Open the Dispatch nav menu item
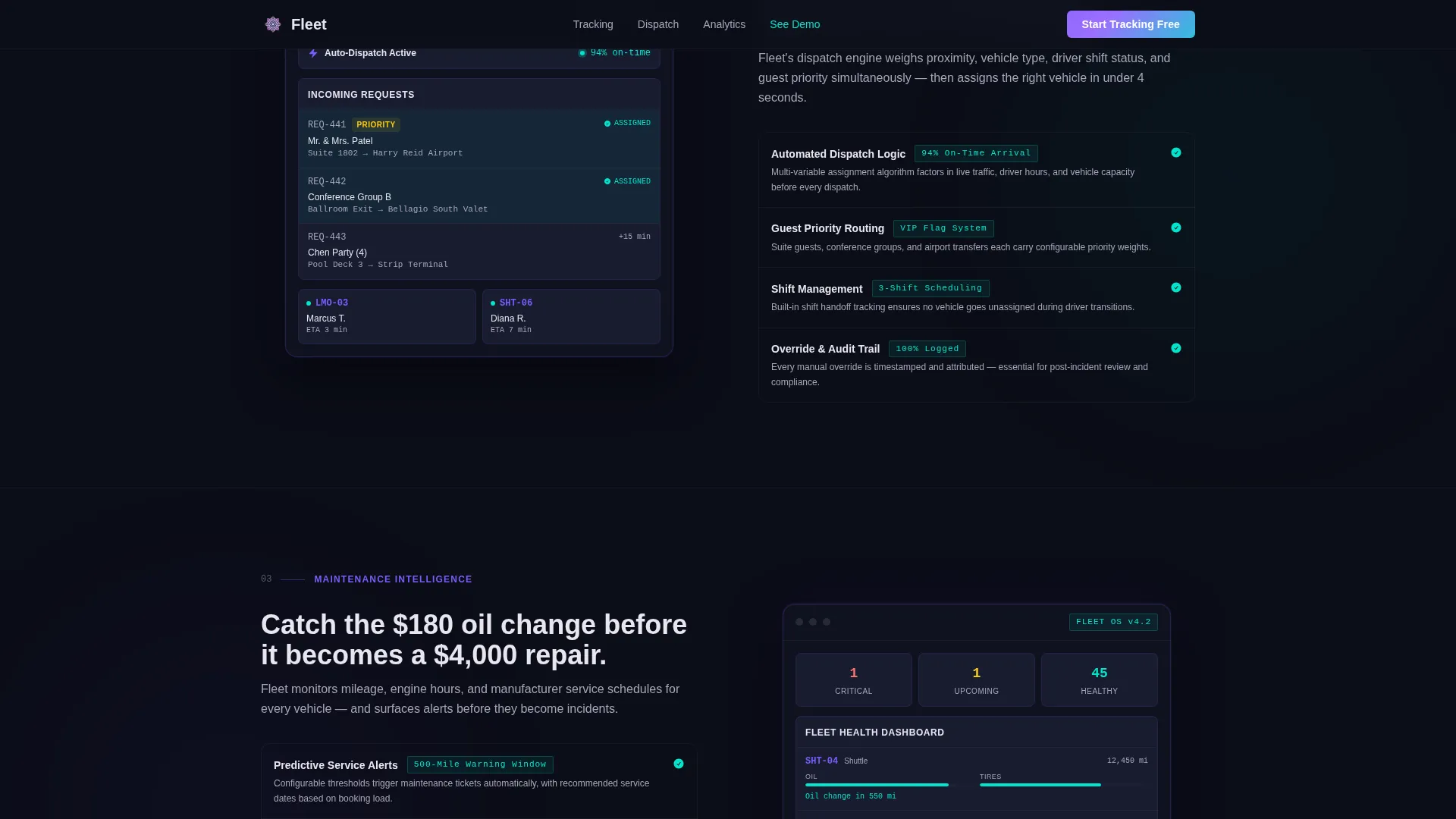The image size is (1456, 819). point(658,24)
